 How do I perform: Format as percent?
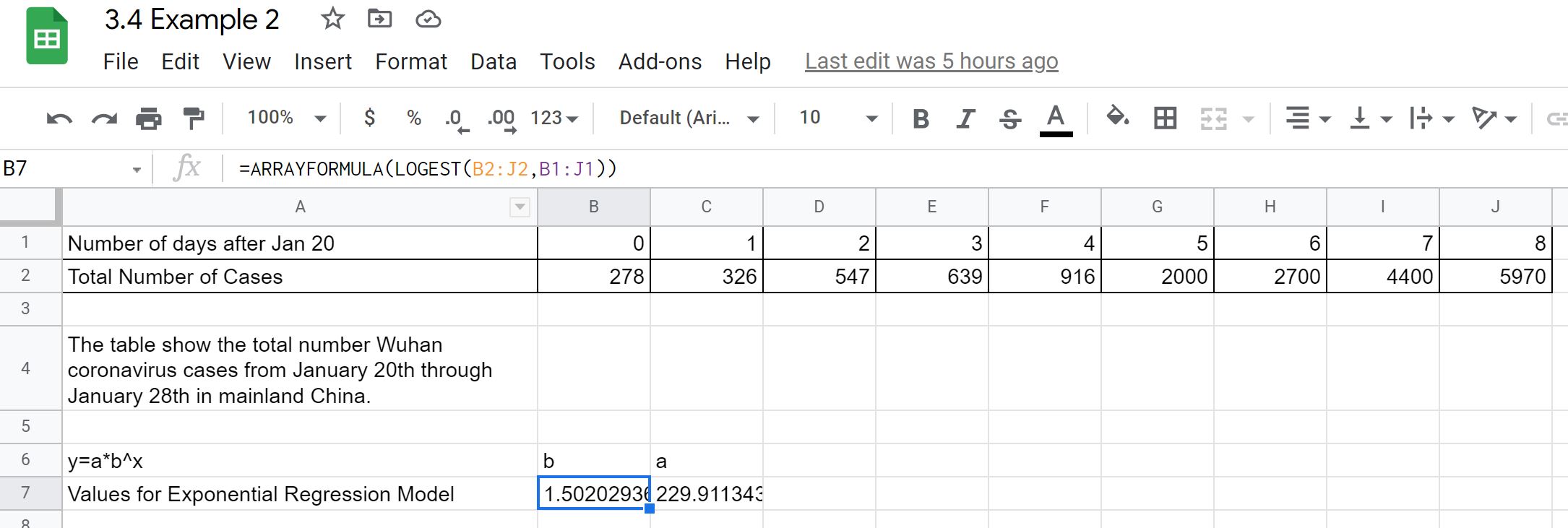pyautogui.click(x=414, y=118)
